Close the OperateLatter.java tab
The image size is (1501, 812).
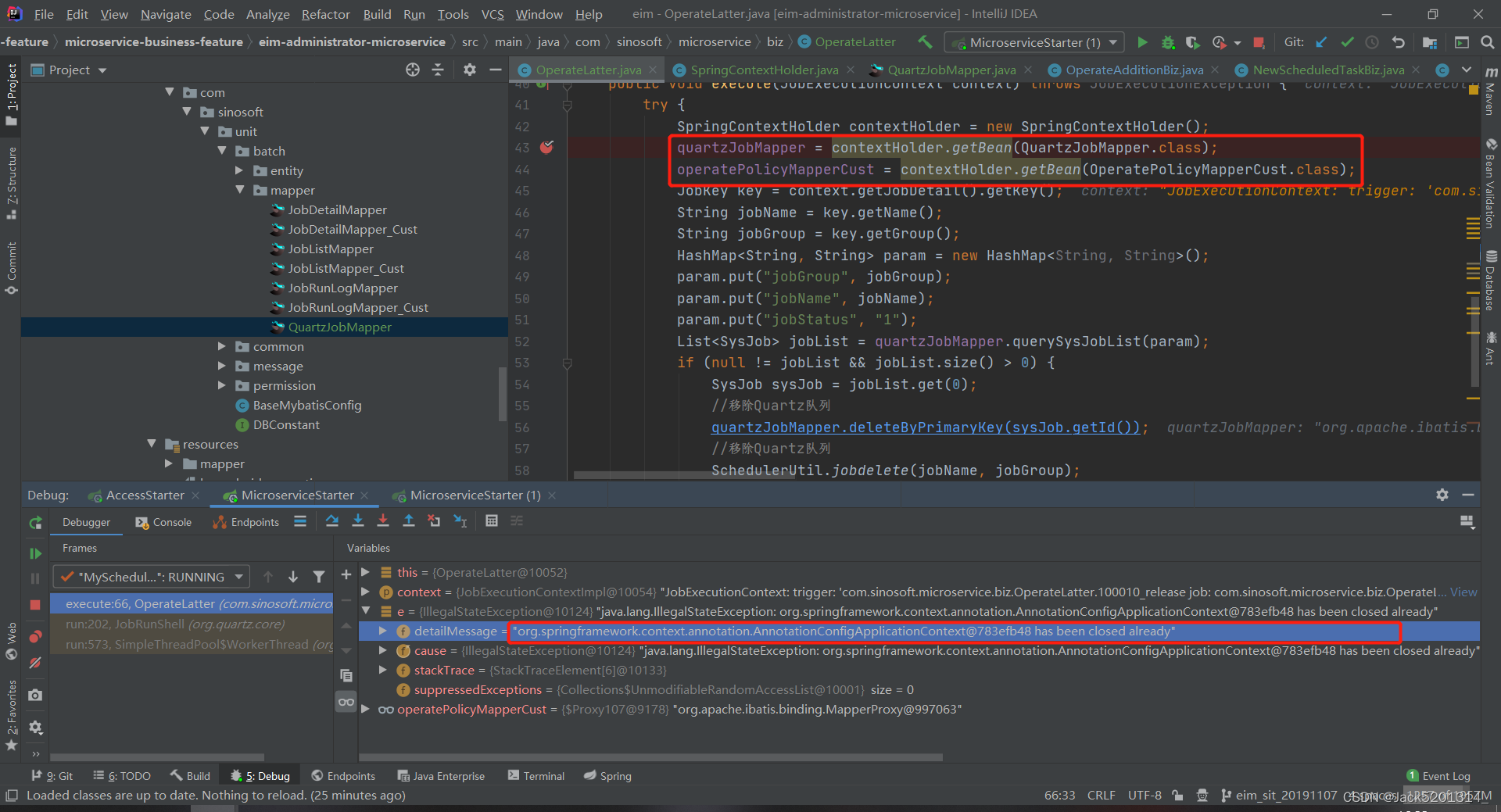pos(653,70)
